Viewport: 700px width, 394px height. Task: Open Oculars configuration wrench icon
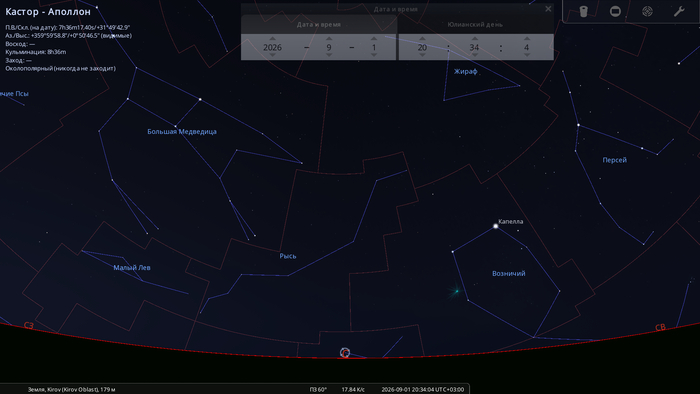679,11
